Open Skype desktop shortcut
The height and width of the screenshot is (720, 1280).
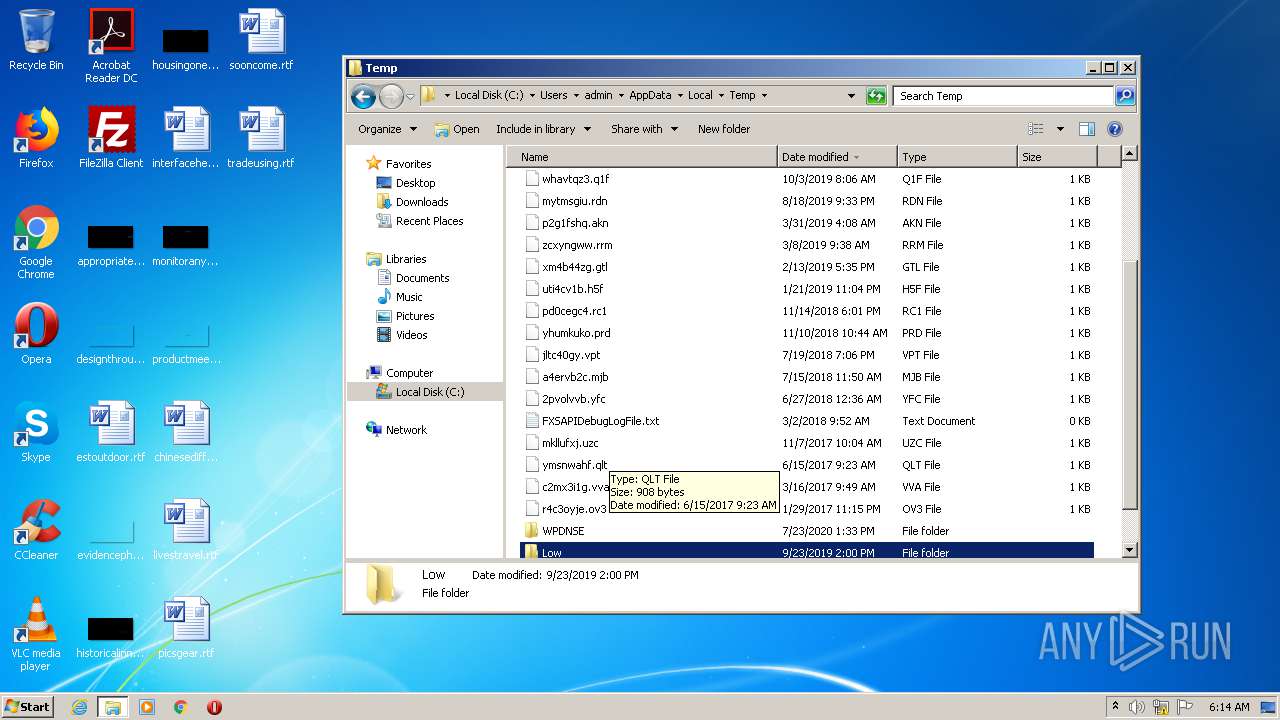coord(36,432)
